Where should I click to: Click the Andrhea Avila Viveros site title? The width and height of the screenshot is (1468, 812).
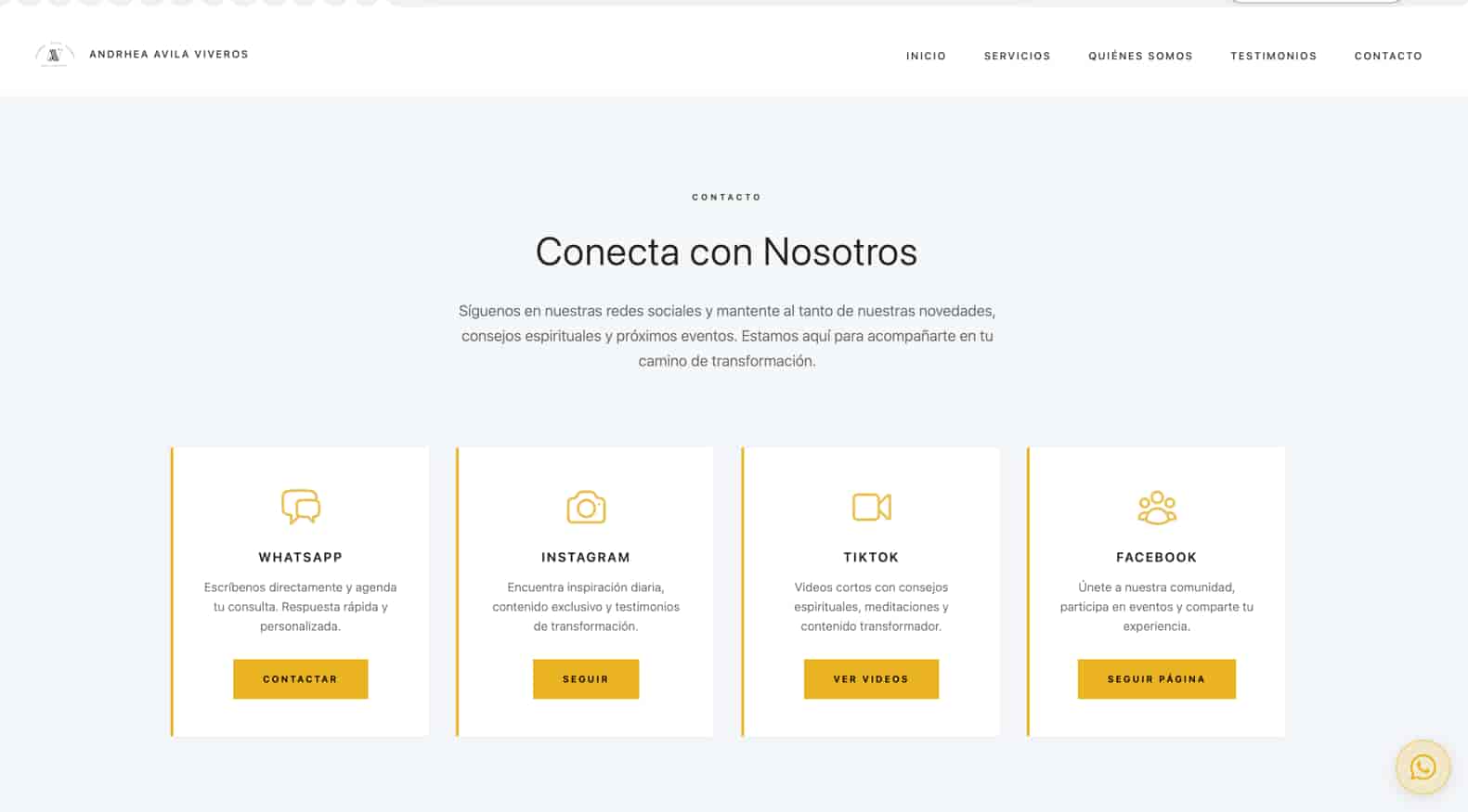[169, 55]
